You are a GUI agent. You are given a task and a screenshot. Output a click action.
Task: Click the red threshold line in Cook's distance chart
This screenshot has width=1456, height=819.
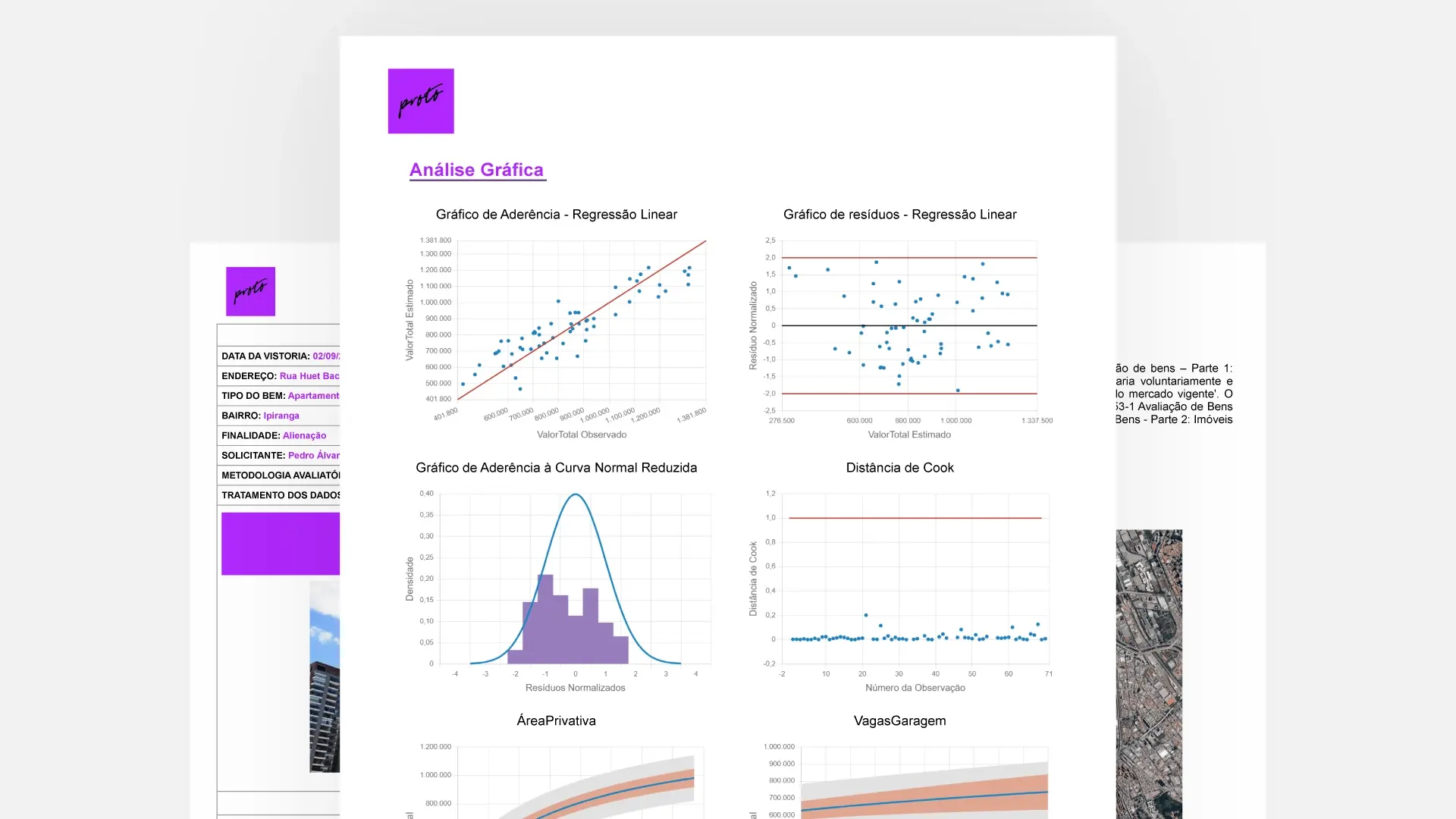(x=915, y=518)
